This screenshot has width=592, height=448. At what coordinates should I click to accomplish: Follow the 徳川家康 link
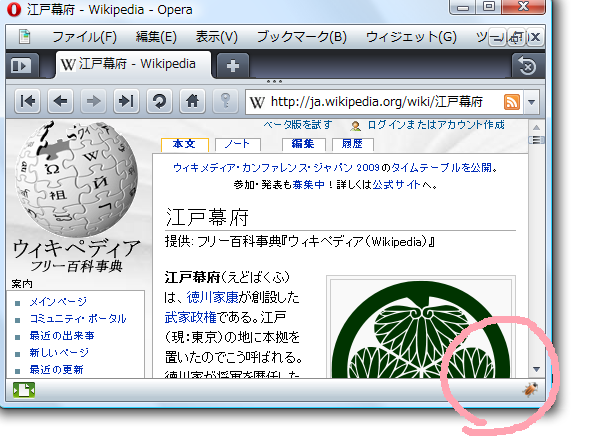tap(213, 297)
